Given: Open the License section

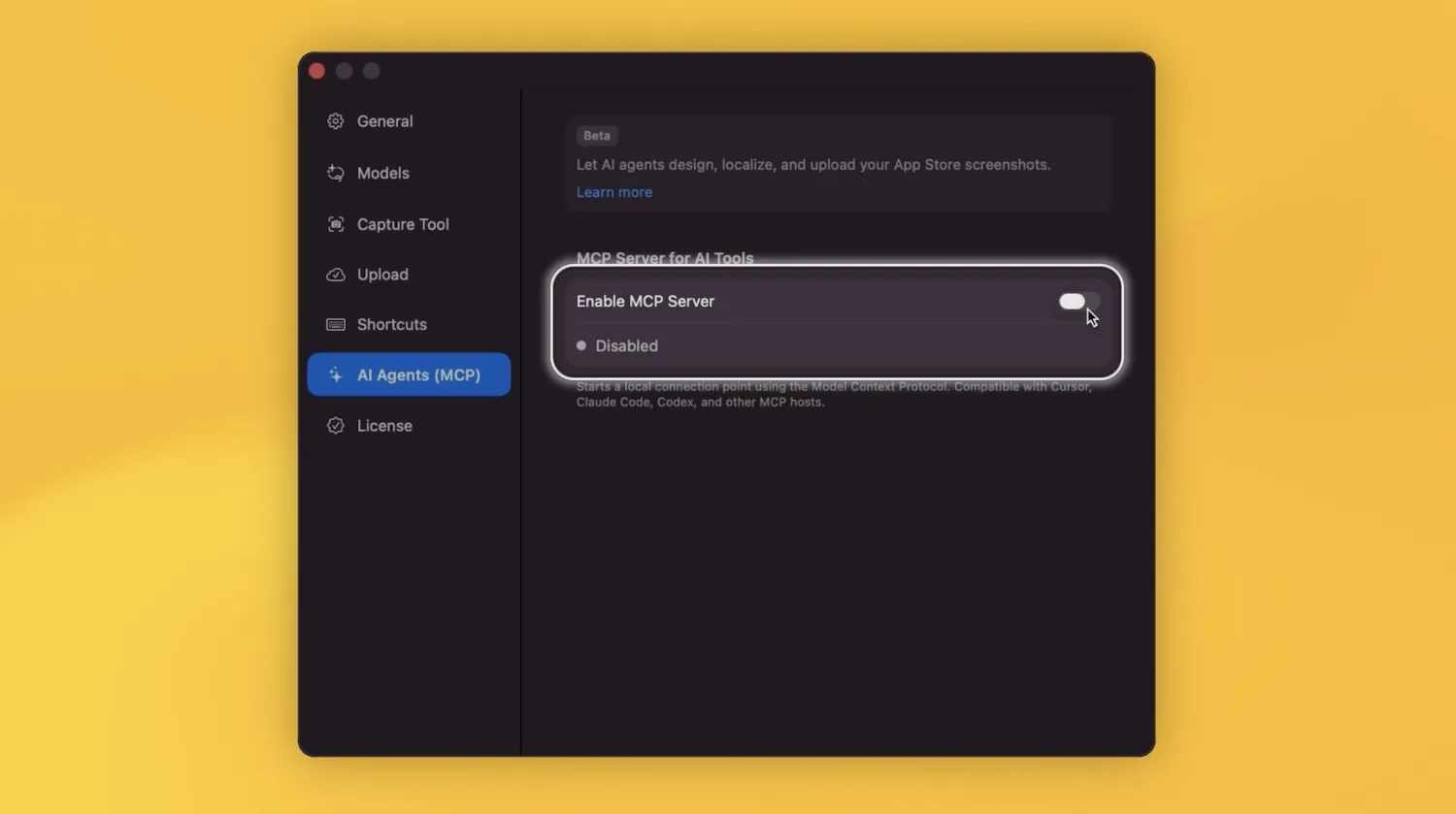Looking at the screenshot, I should [x=384, y=425].
